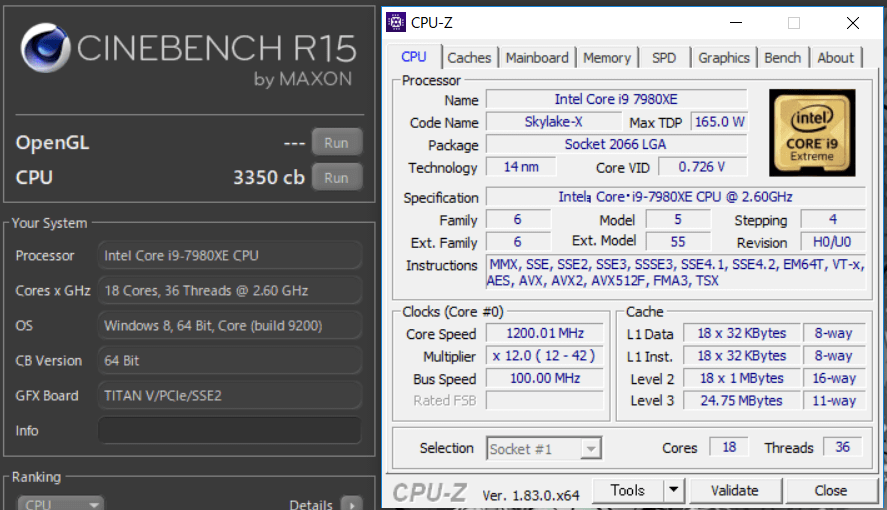
Task: Switch to the Mainboard tab
Action: pos(537,58)
